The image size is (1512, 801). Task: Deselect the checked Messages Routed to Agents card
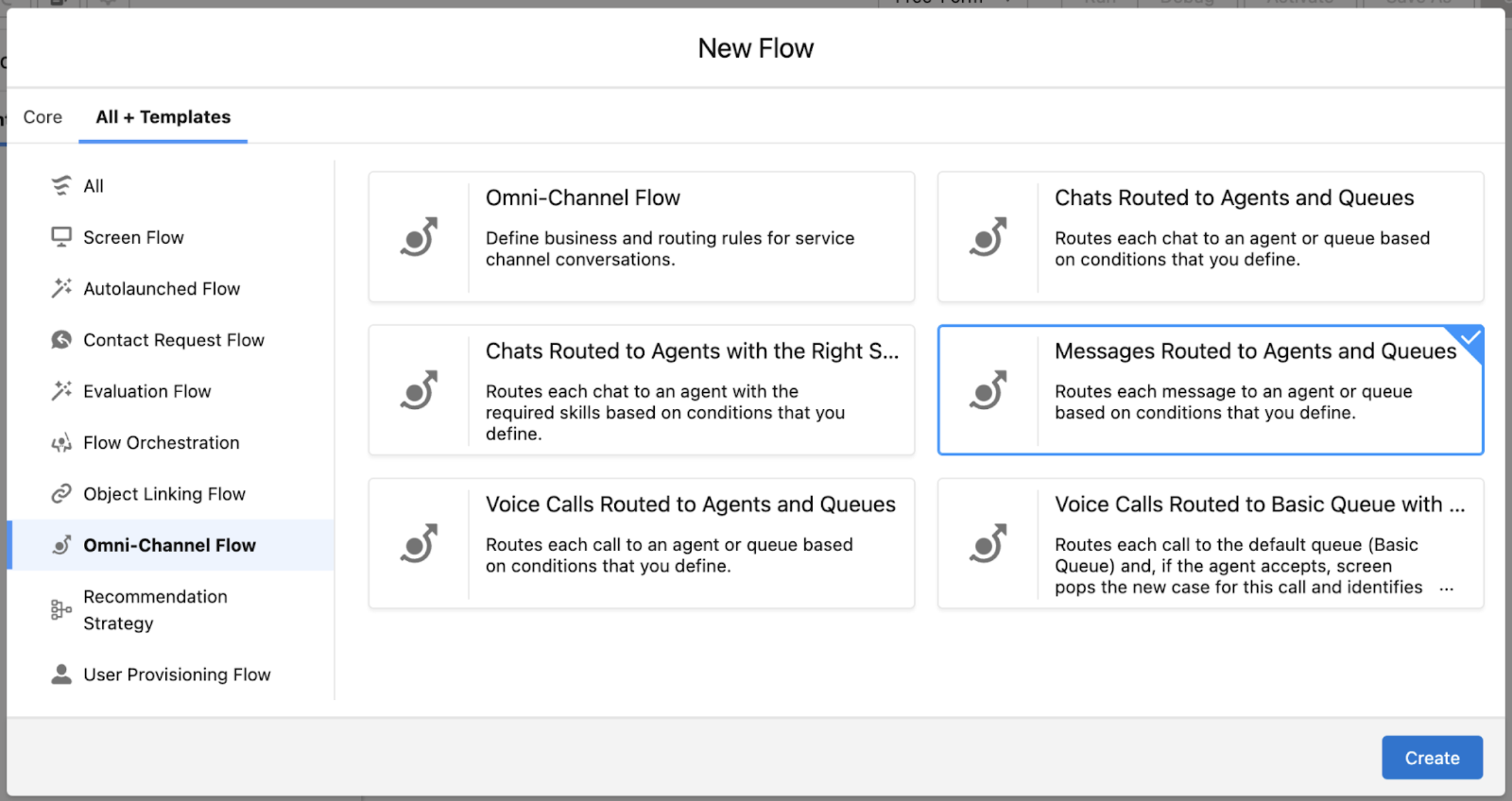tap(1210, 390)
